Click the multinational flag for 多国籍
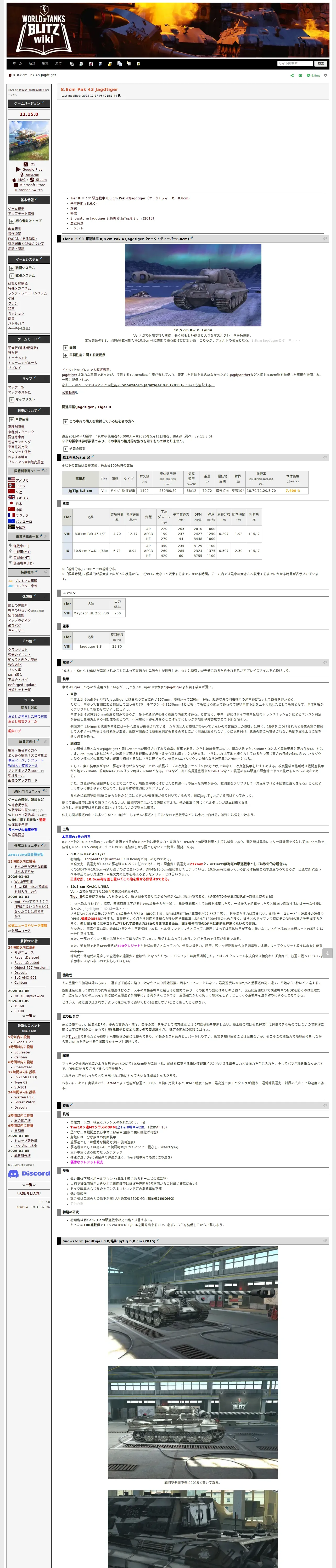The width and height of the screenshot is (336, 1568). [x=11, y=527]
